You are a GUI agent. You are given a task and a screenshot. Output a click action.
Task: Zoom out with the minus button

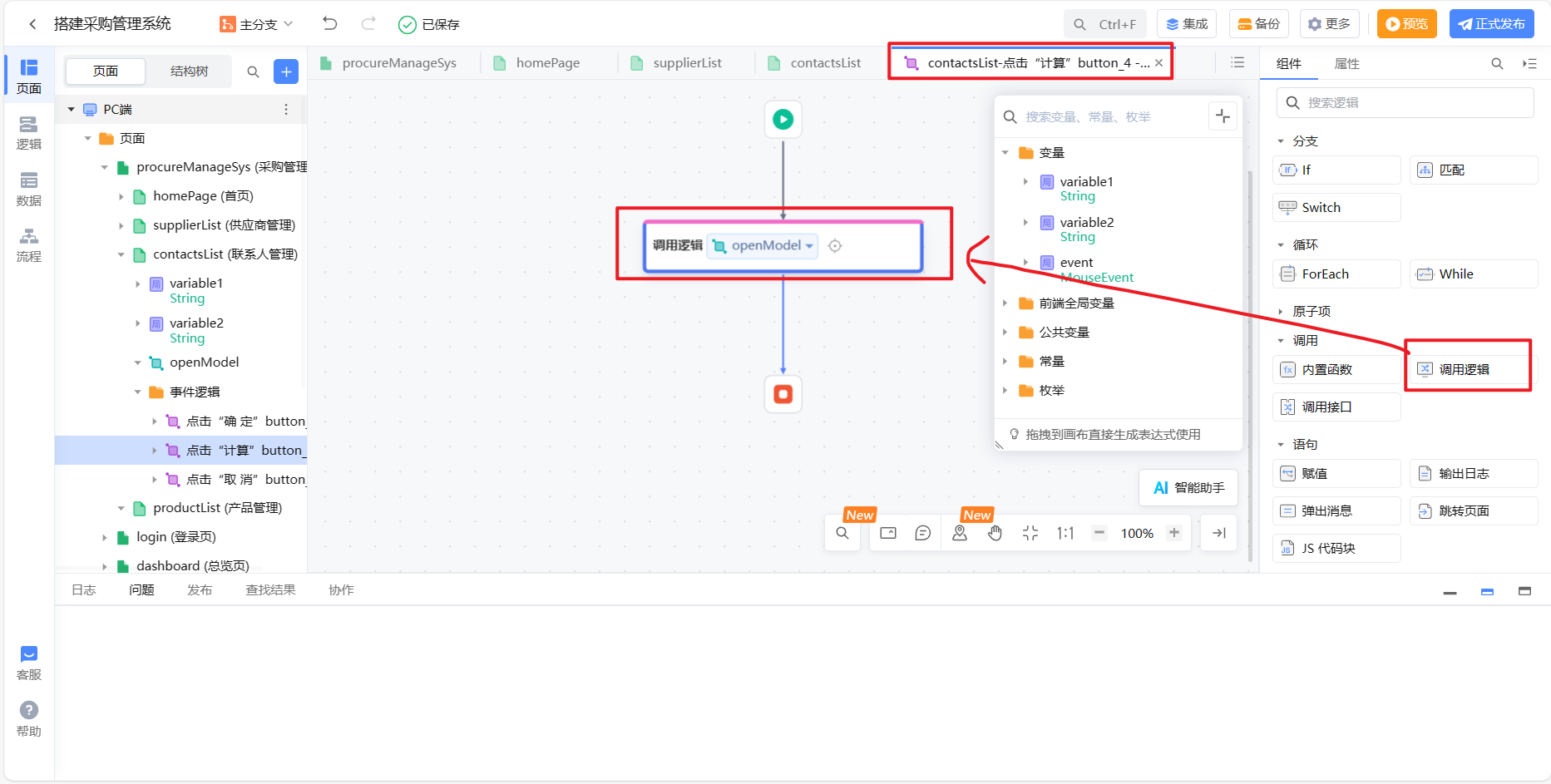tap(1099, 533)
